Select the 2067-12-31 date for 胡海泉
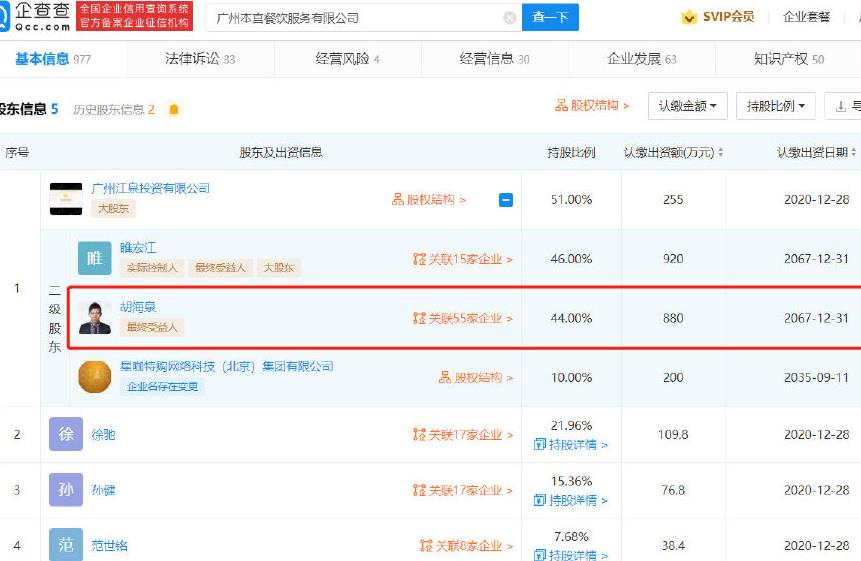Image resolution: width=861 pixels, height=561 pixels. [816, 318]
